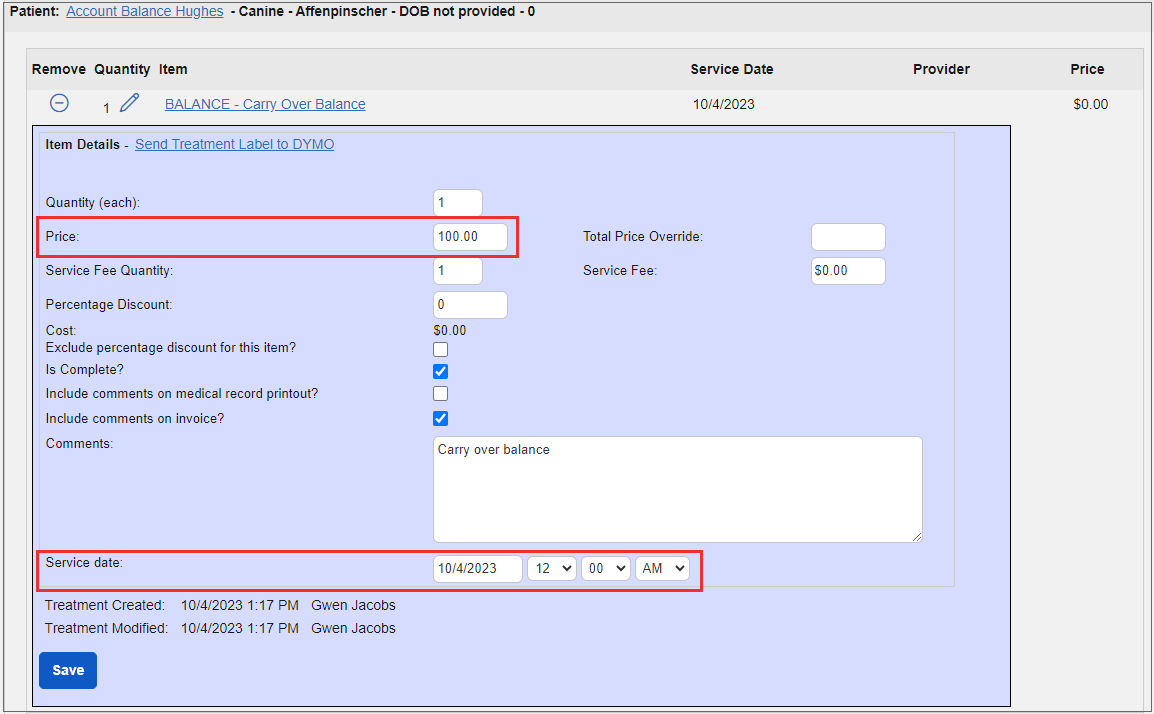Open BALANCE - Carry Over Balance item link
The height and width of the screenshot is (714, 1154).
(265, 105)
